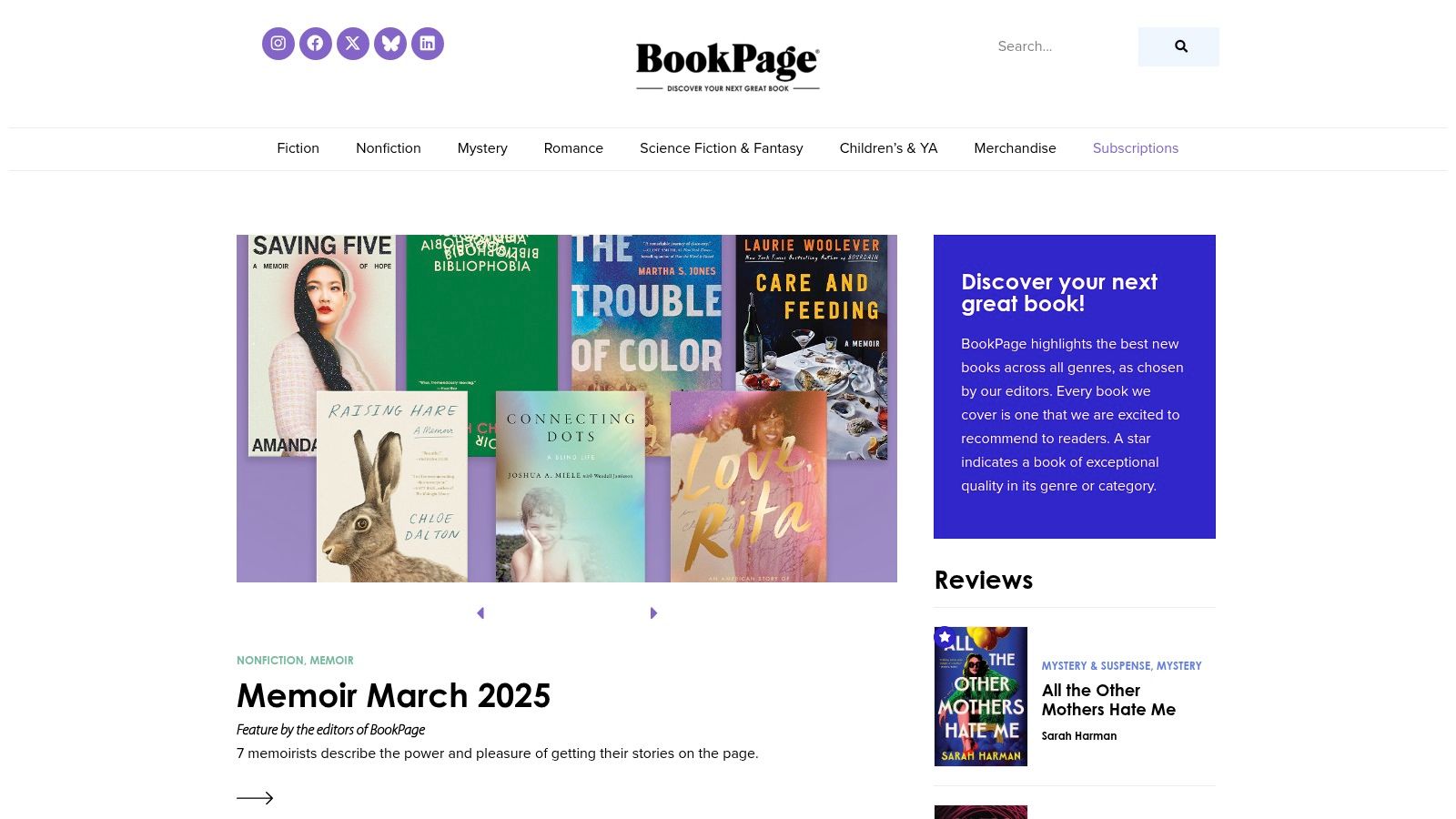Open the Romance menu

pyautogui.click(x=573, y=148)
